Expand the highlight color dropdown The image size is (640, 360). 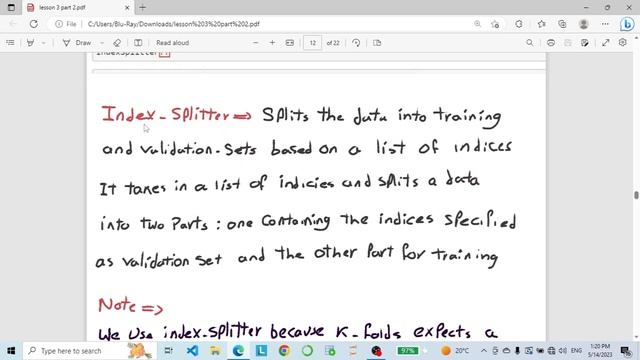click(x=43, y=43)
